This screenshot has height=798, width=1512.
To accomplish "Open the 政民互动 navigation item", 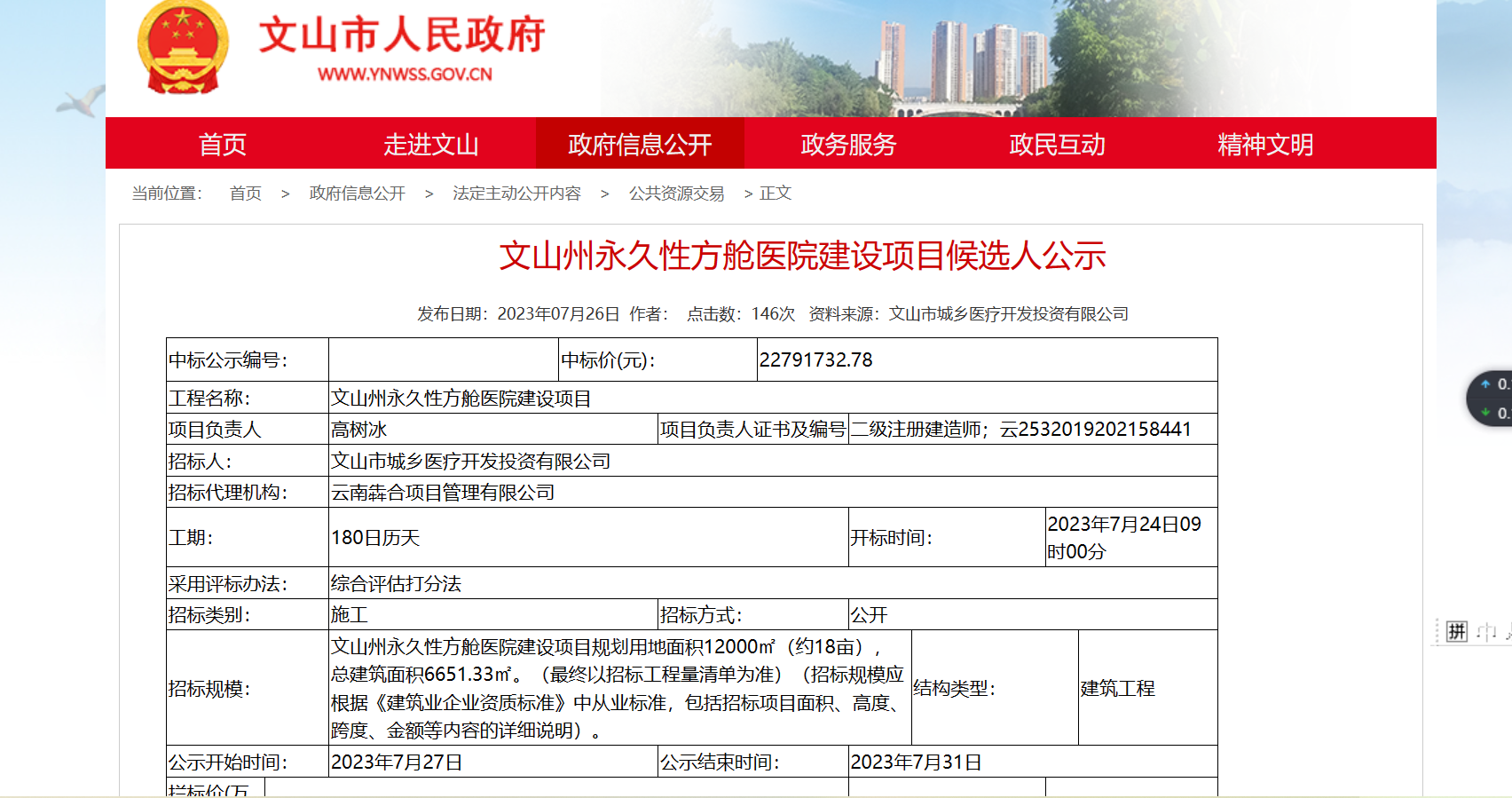I will (x=1057, y=144).
